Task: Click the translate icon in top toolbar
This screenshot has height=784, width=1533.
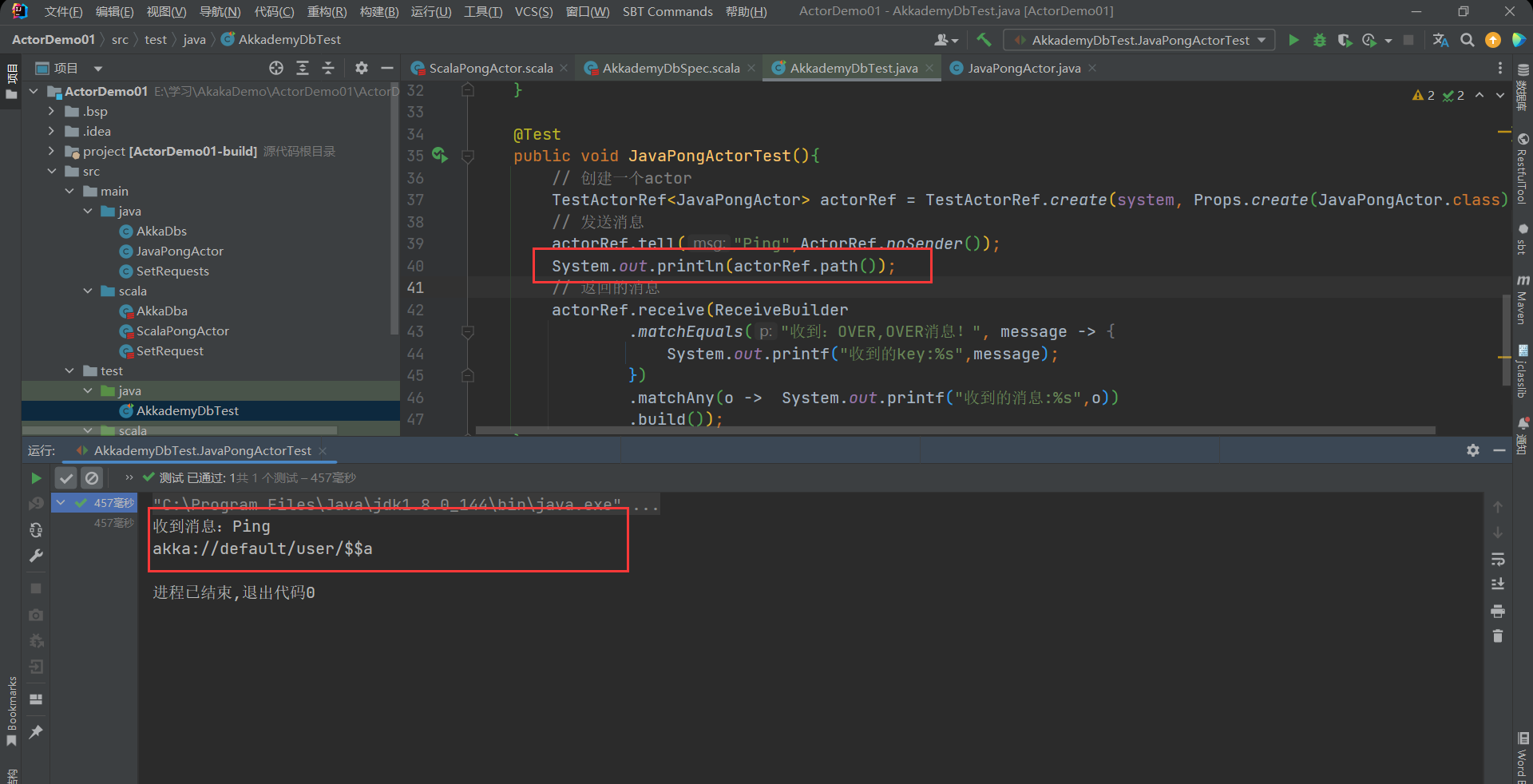Action: point(1440,40)
